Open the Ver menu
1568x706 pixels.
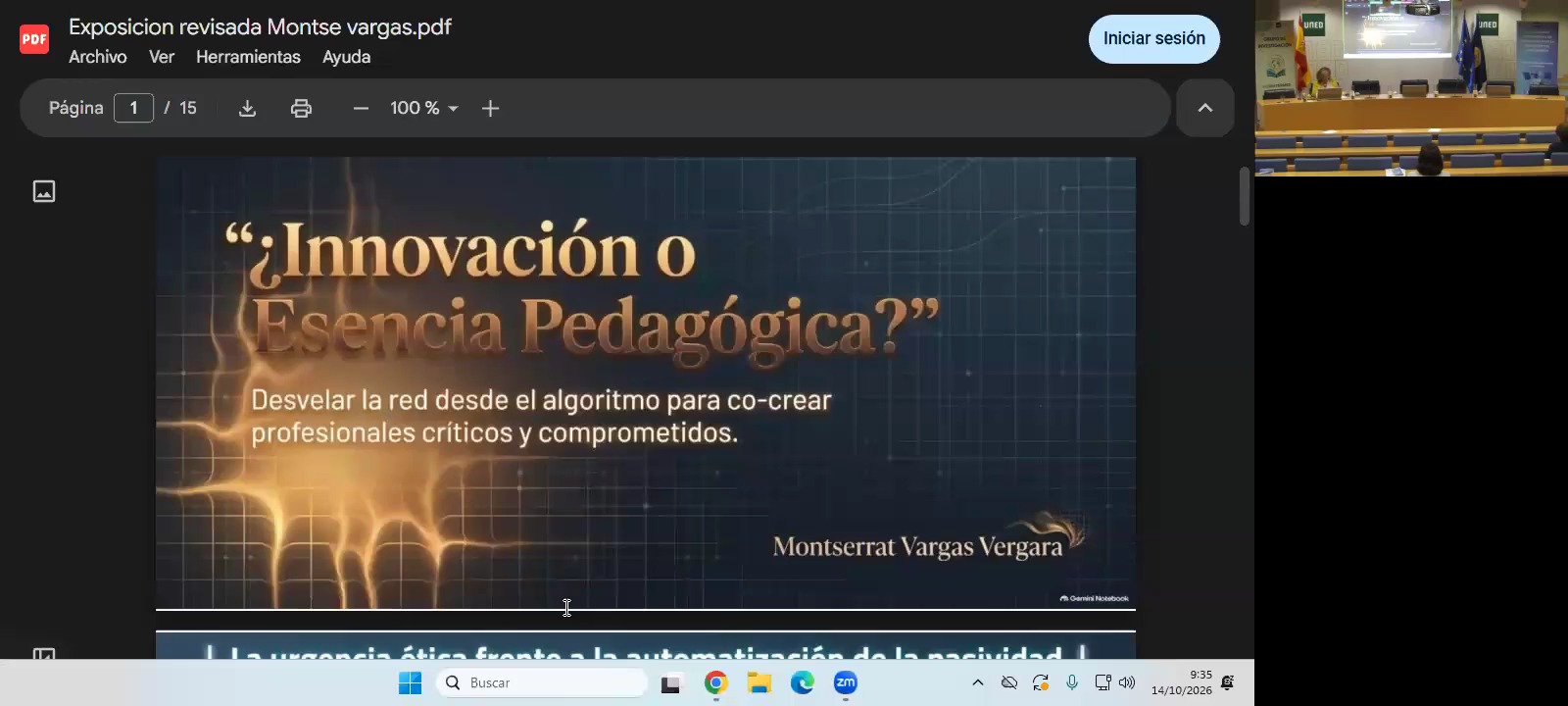pyautogui.click(x=162, y=57)
